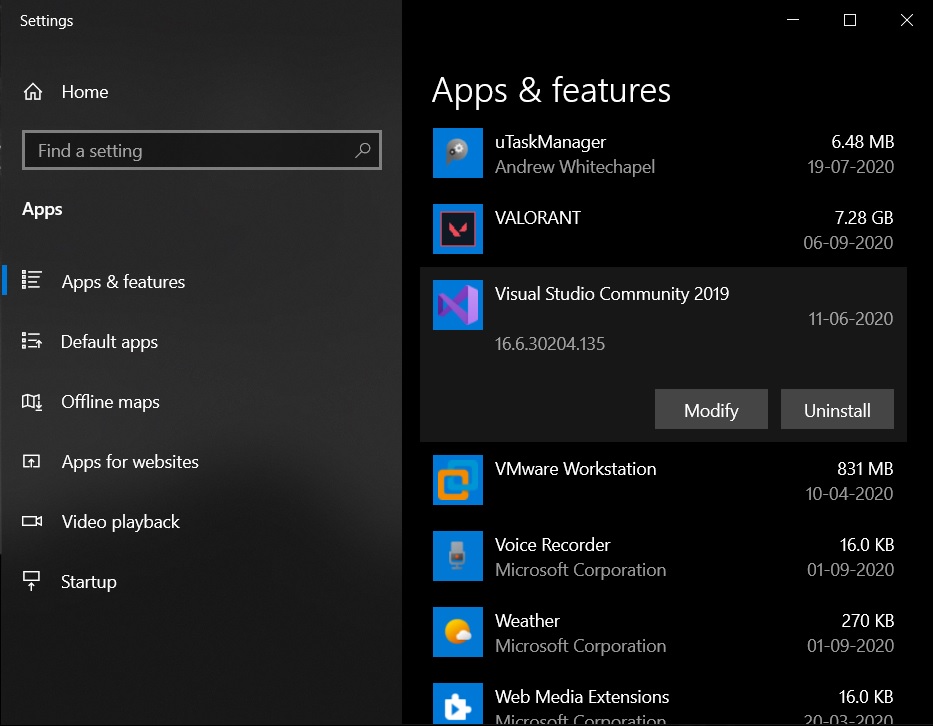Click the Default apps icon
The width and height of the screenshot is (933, 726).
coord(32,340)
